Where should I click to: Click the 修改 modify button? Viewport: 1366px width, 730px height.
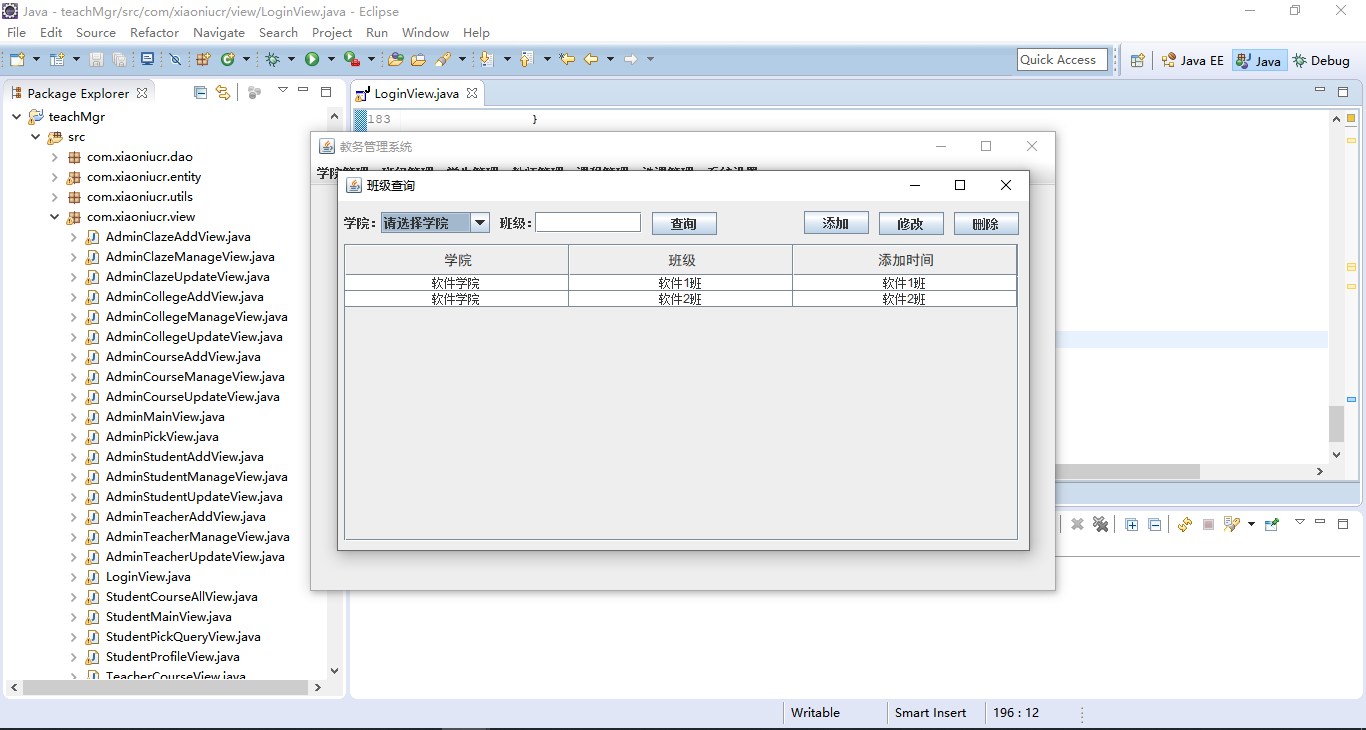(911, 223)
